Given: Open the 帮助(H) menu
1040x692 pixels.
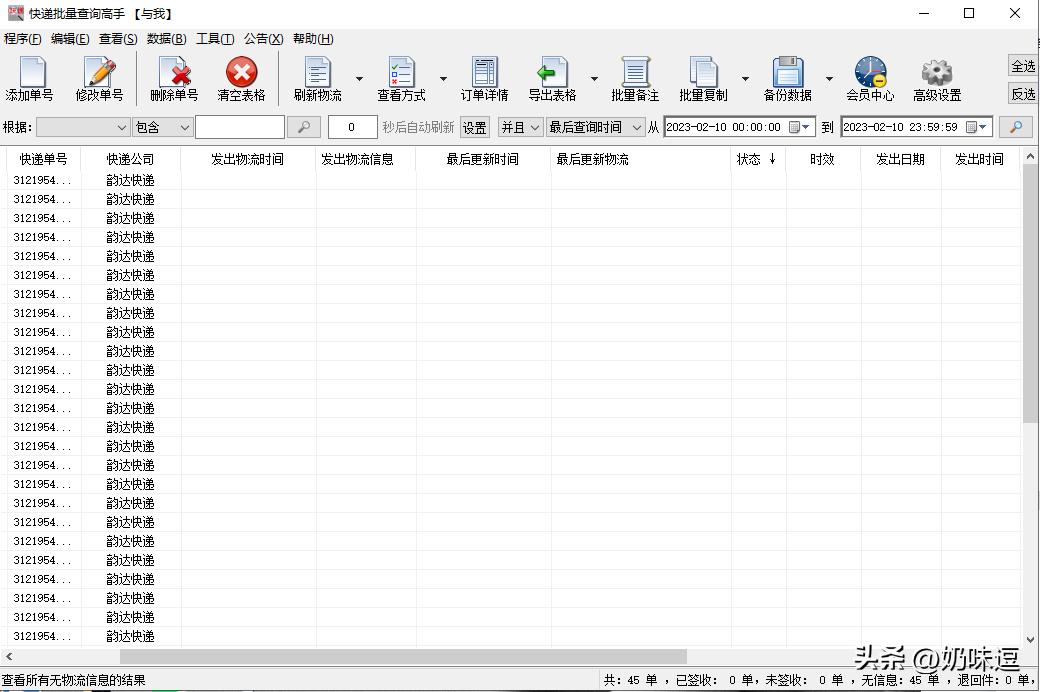Looking at the screenshot, I should click(313, 38).
